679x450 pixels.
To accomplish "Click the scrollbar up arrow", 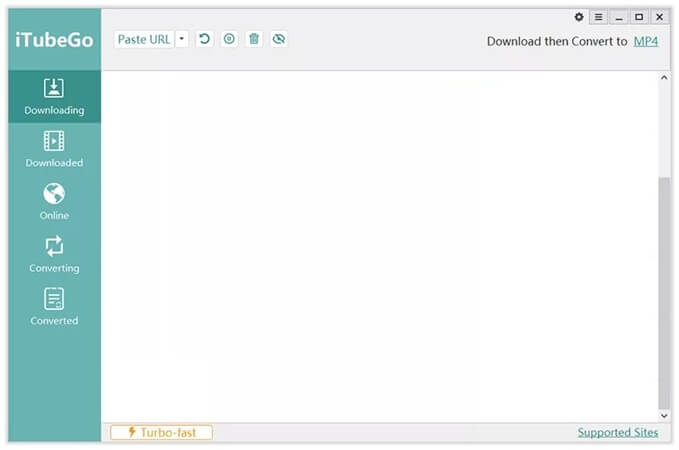I will coord(664,78).
